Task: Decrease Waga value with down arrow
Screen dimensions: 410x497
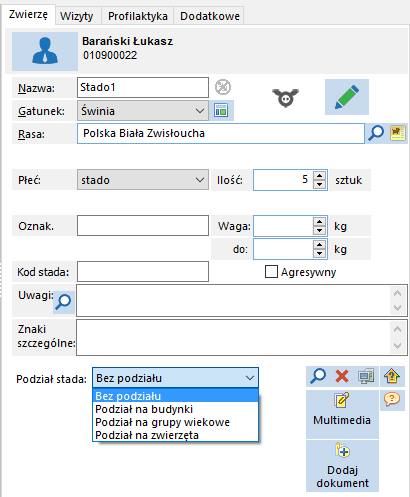Action: pos(319,230)
